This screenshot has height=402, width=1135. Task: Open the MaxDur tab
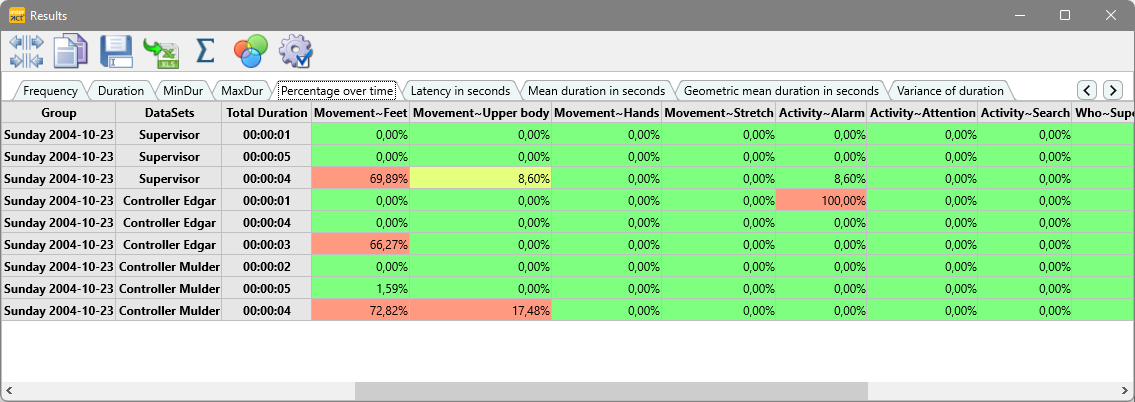(x=242, y=91)
